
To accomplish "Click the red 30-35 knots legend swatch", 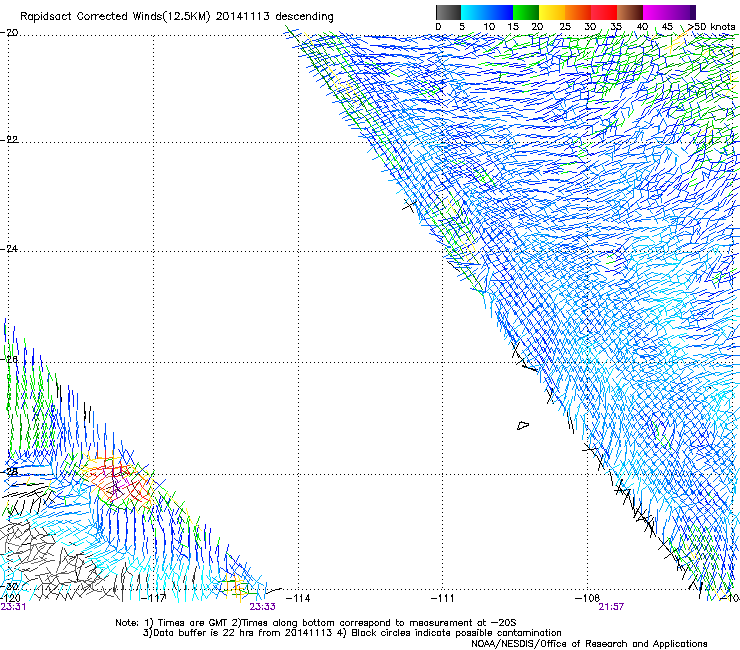I will 604,12.
